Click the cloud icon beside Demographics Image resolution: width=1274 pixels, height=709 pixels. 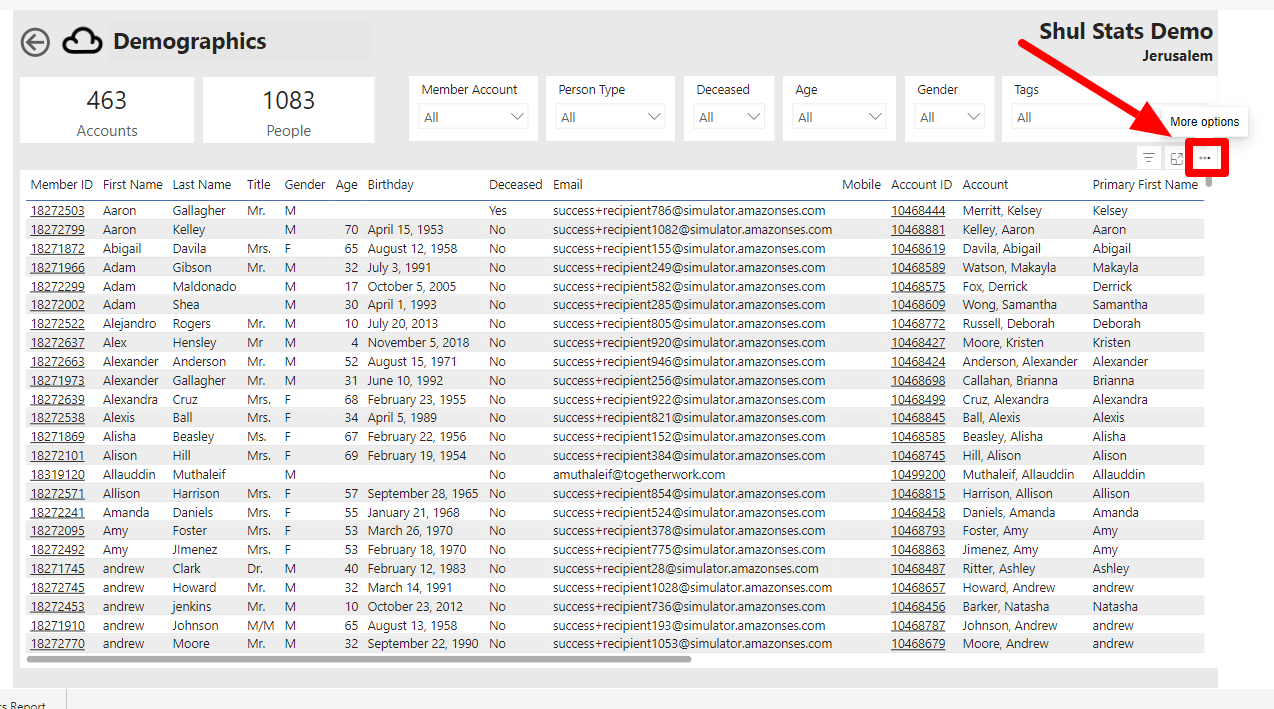pyautogui.click(x=82, y=41)
